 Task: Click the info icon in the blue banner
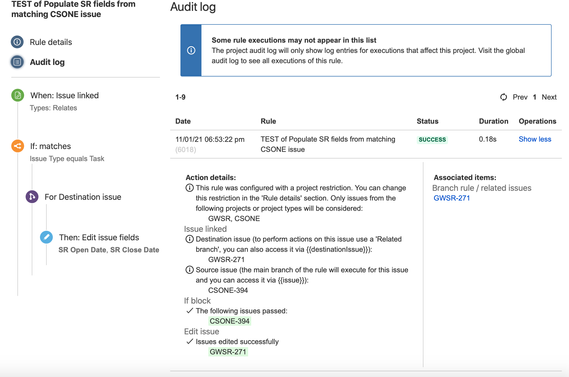point(191,50)
